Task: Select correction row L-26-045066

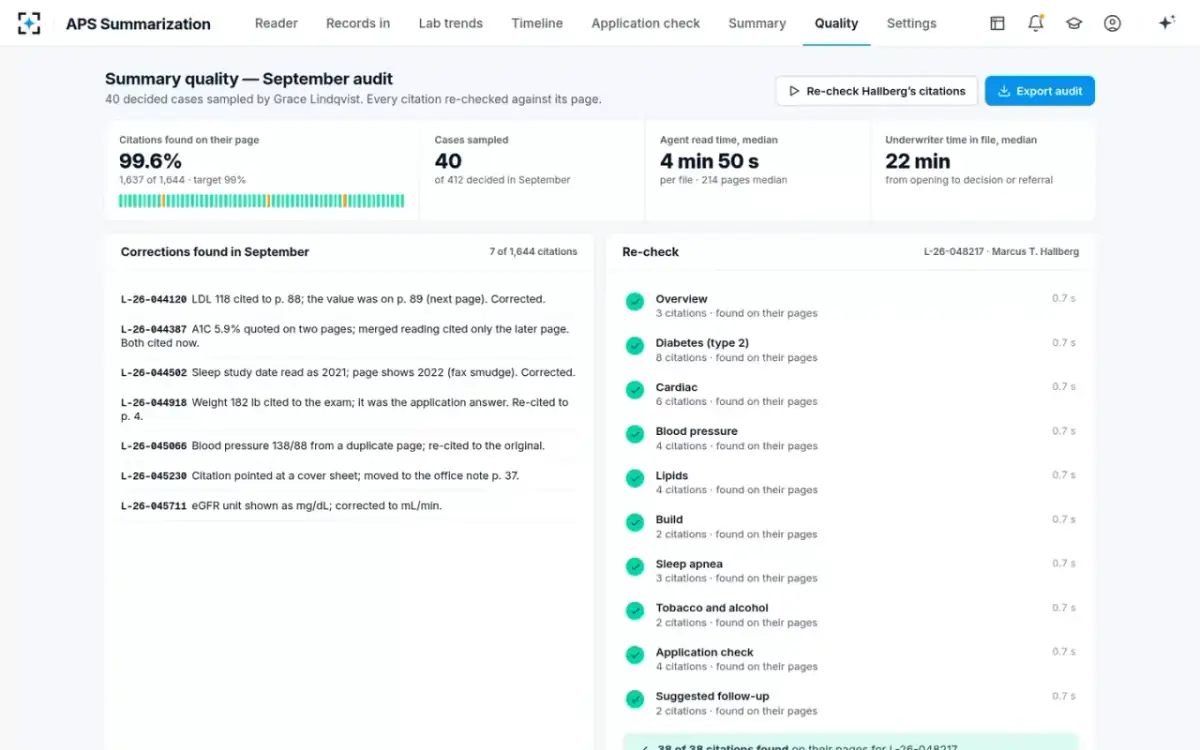Action: pos(348,446)
